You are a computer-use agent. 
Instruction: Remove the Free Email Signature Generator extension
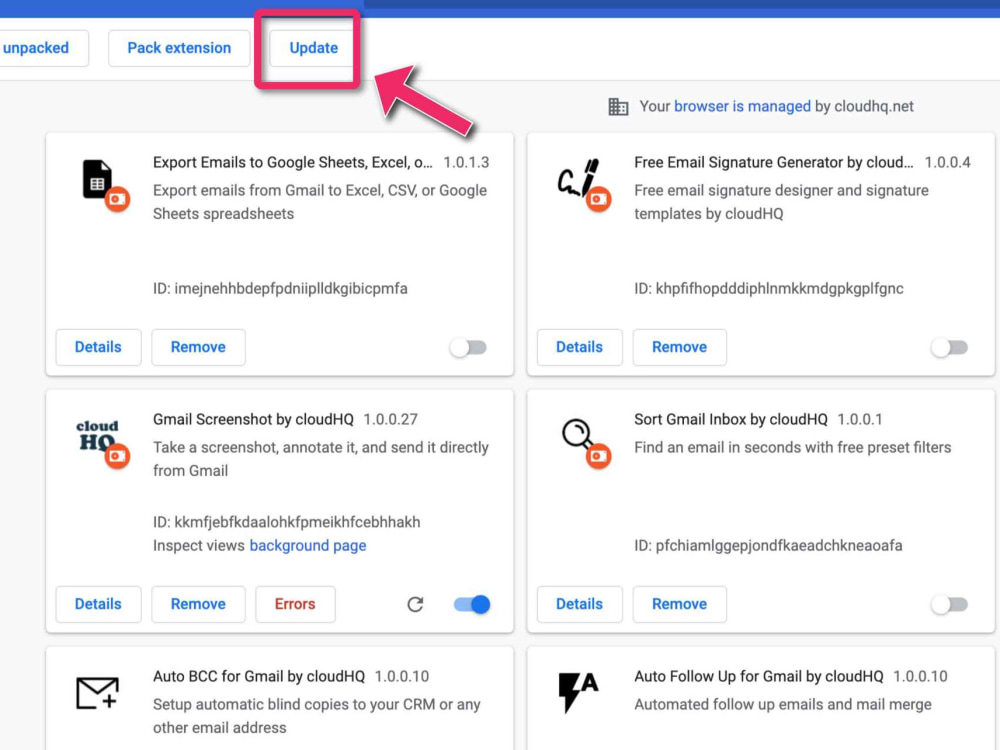[x=679, y=347]
